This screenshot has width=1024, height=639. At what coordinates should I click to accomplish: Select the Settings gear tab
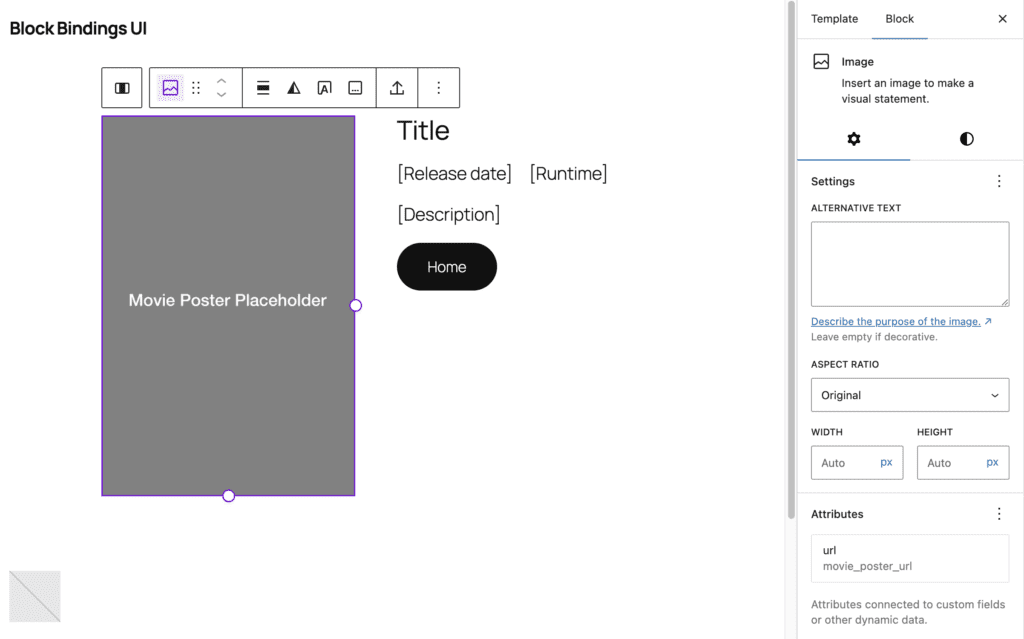[x=854, y=139]
